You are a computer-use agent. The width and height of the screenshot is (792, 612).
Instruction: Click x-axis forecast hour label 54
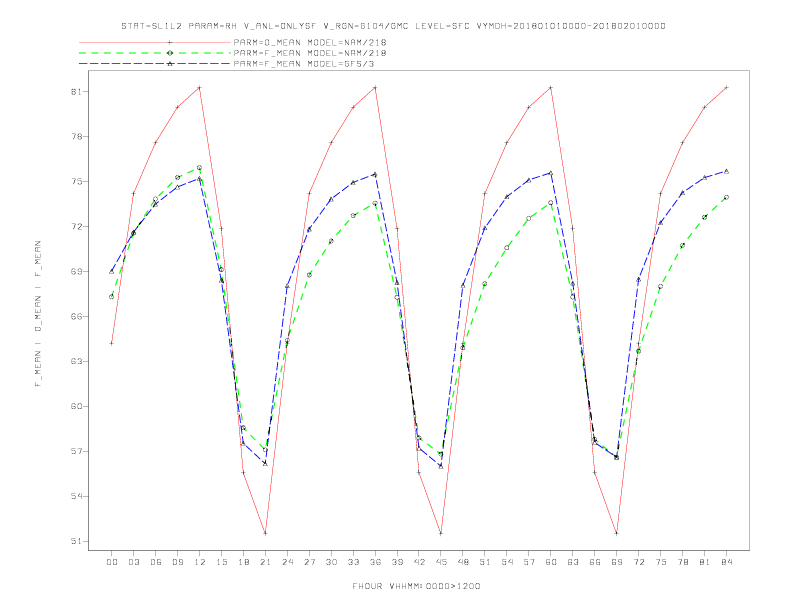507,562
